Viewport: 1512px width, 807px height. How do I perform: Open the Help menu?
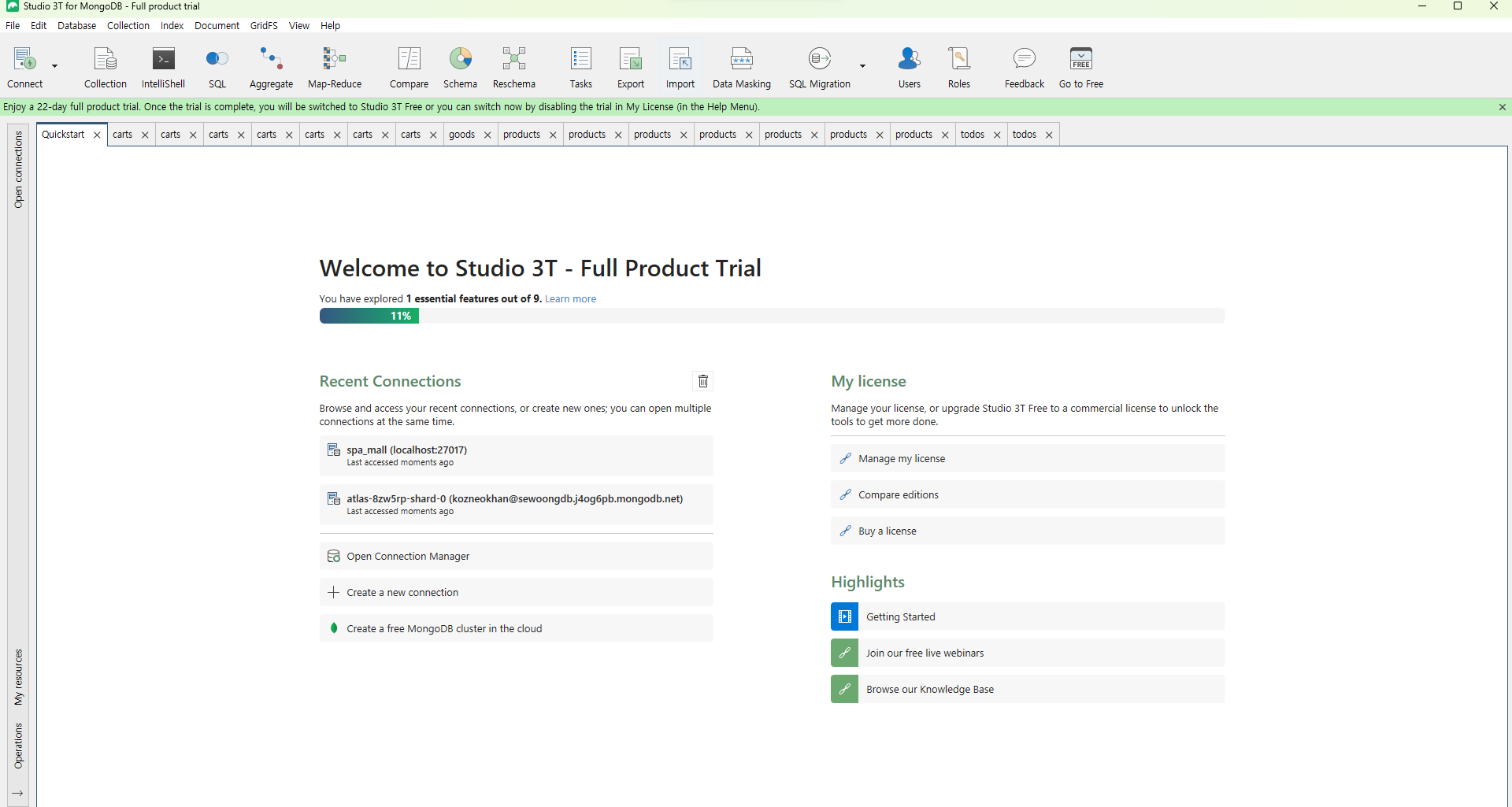point(331,26)
